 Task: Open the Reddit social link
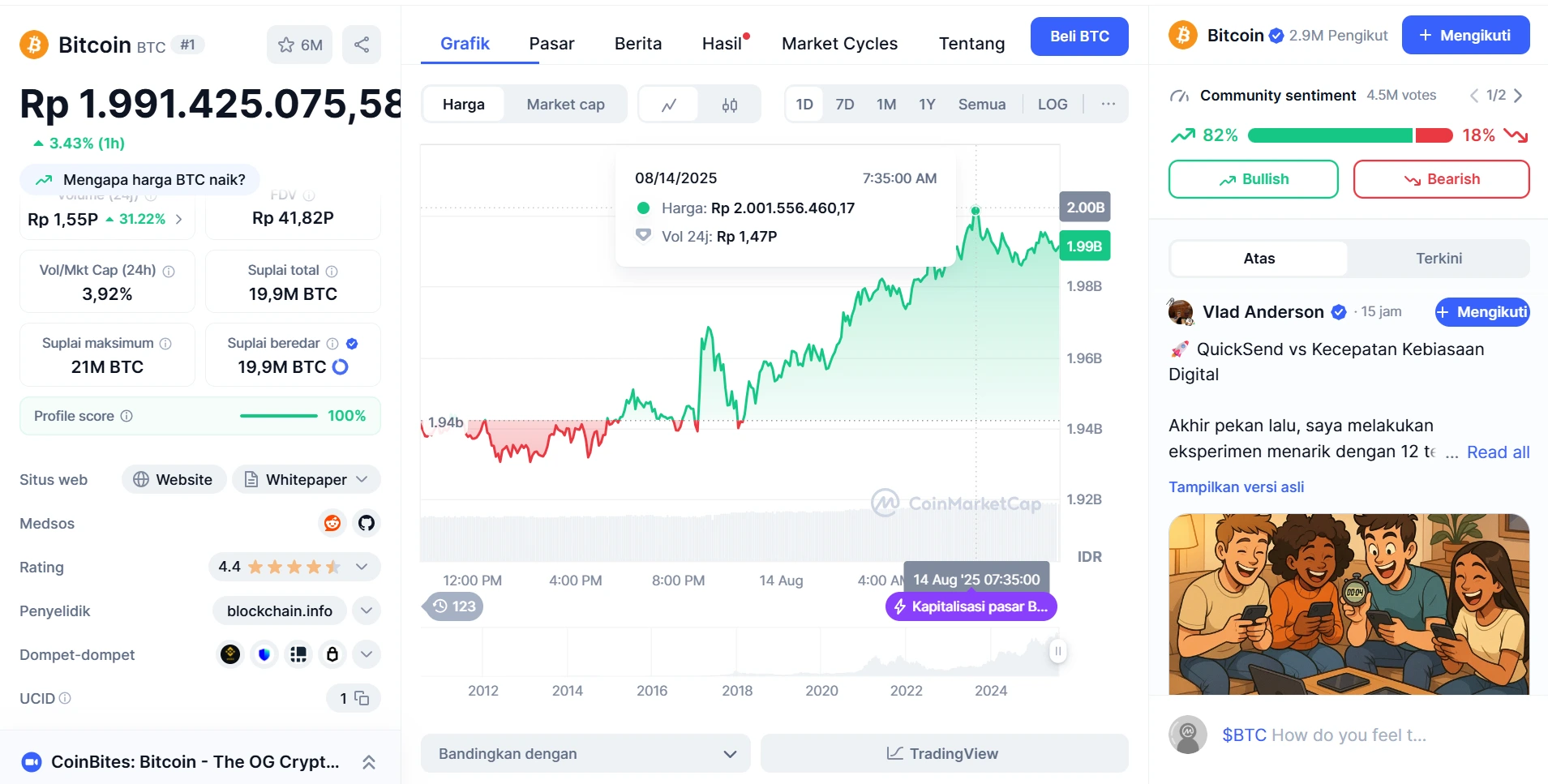[332, 523]
